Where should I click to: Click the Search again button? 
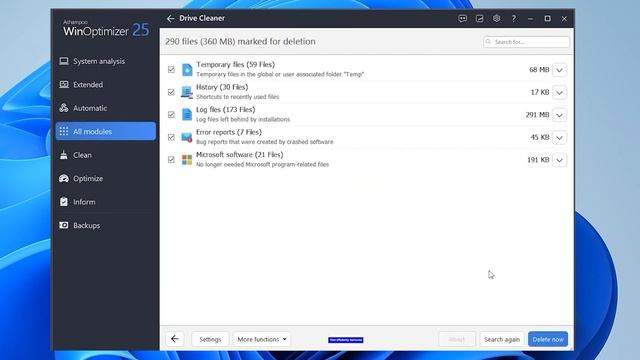pos(502,339)
